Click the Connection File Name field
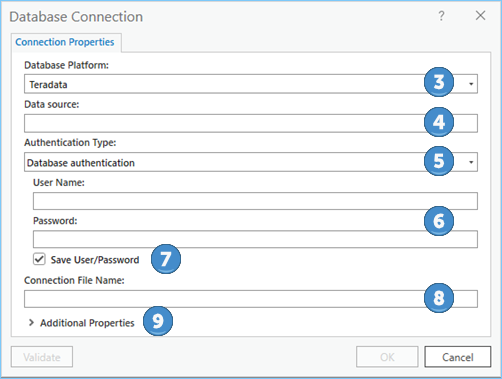 [x=251, y=299]
